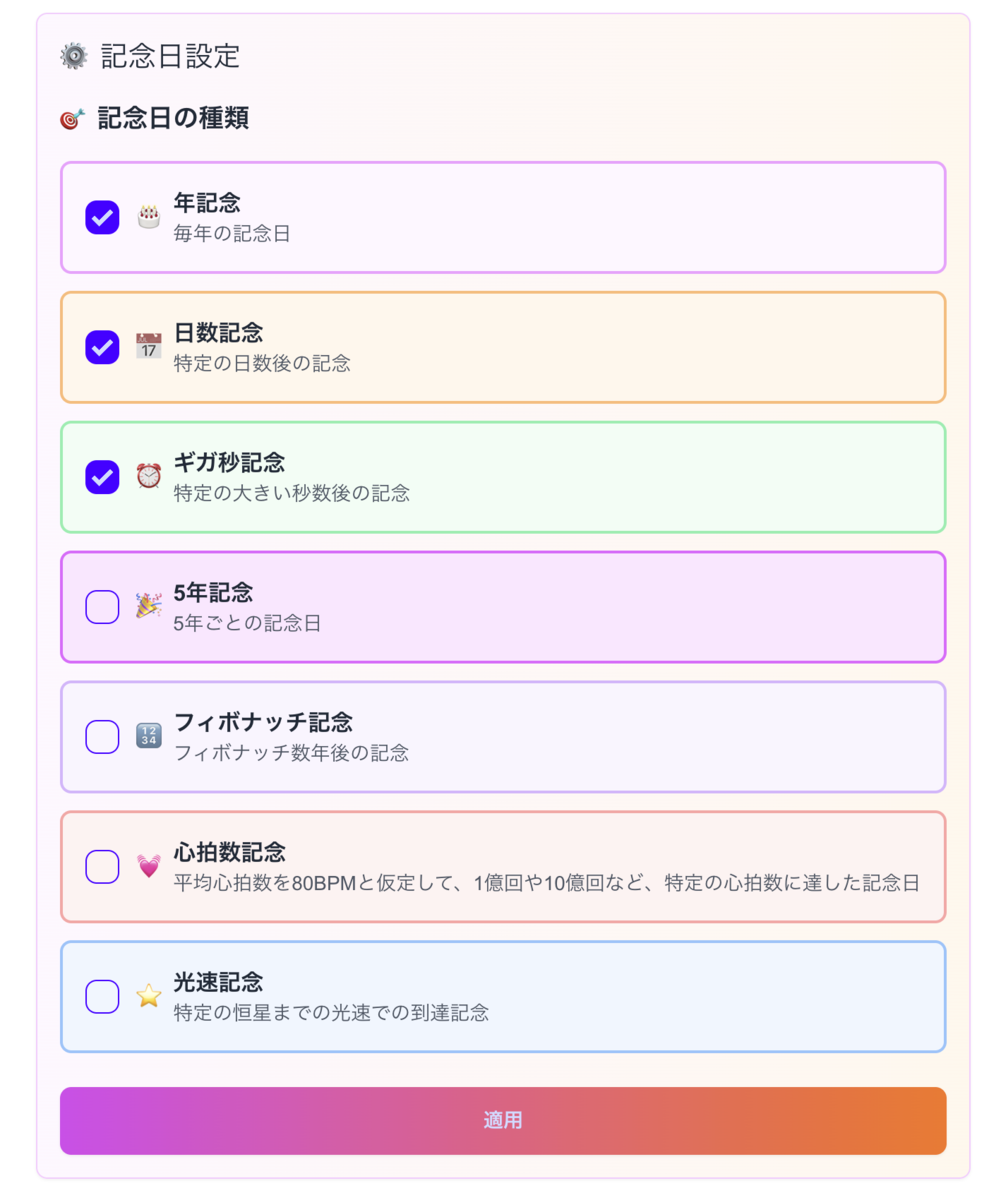Image resolution: width=1001 pixels, height=1200 pixels.
Task: Click the alarm clock icon for ギガ秒記念
Action: point(148,477)
